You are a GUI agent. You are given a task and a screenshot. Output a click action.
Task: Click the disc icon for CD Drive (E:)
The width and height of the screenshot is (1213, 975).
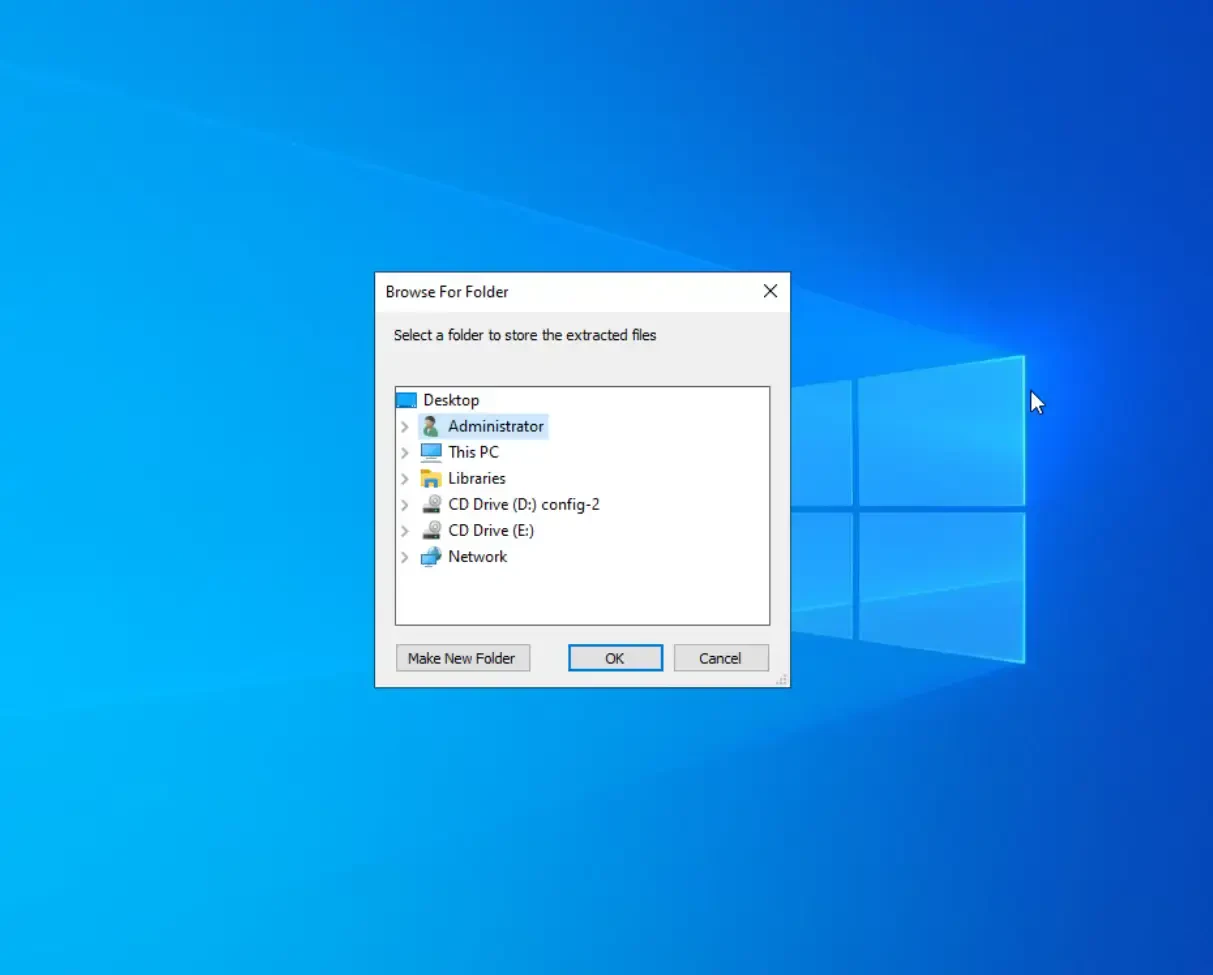click(x=430, y=530)
